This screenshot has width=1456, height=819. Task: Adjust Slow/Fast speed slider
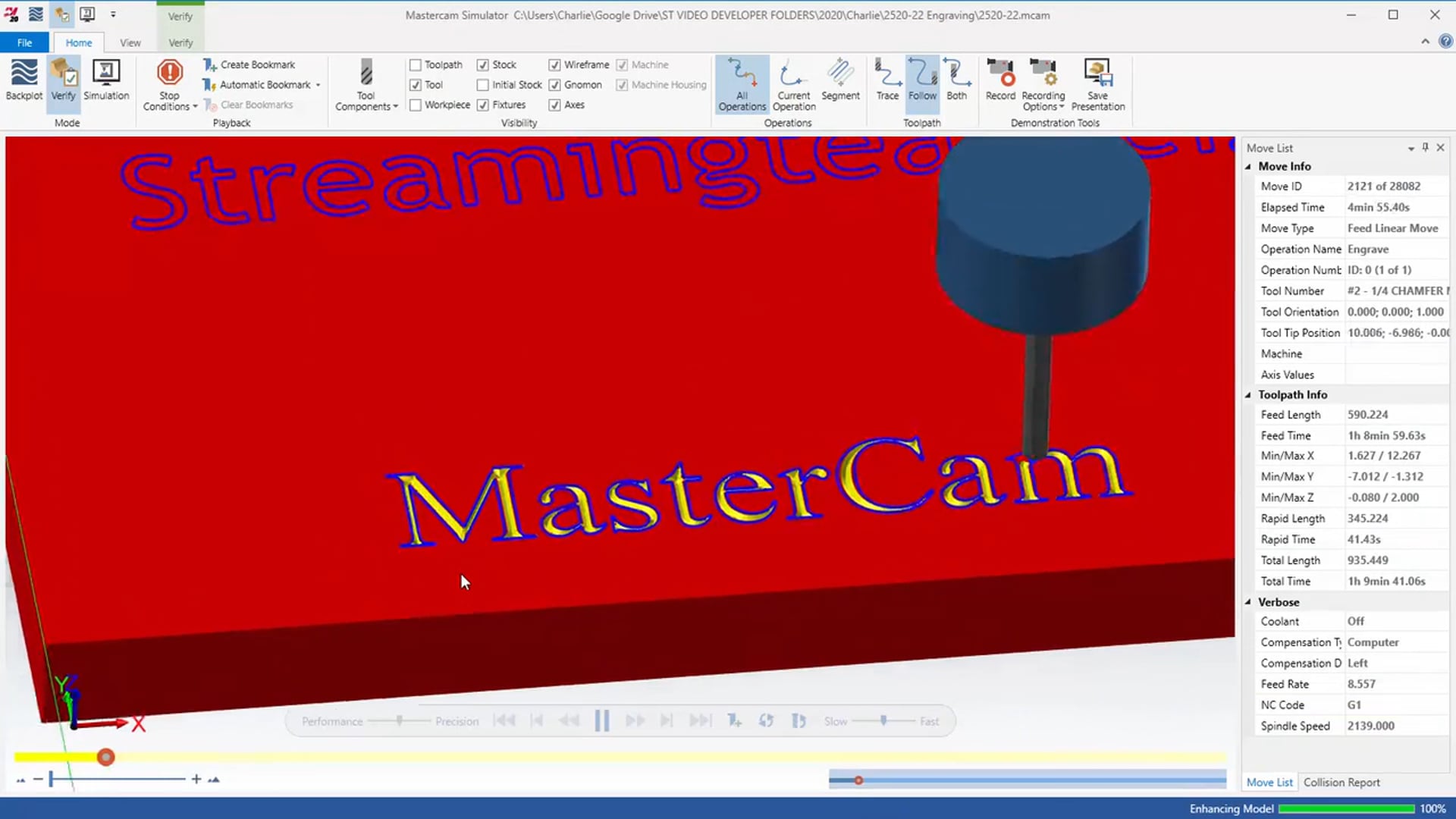pyautogui.click(x=883, y=721)
